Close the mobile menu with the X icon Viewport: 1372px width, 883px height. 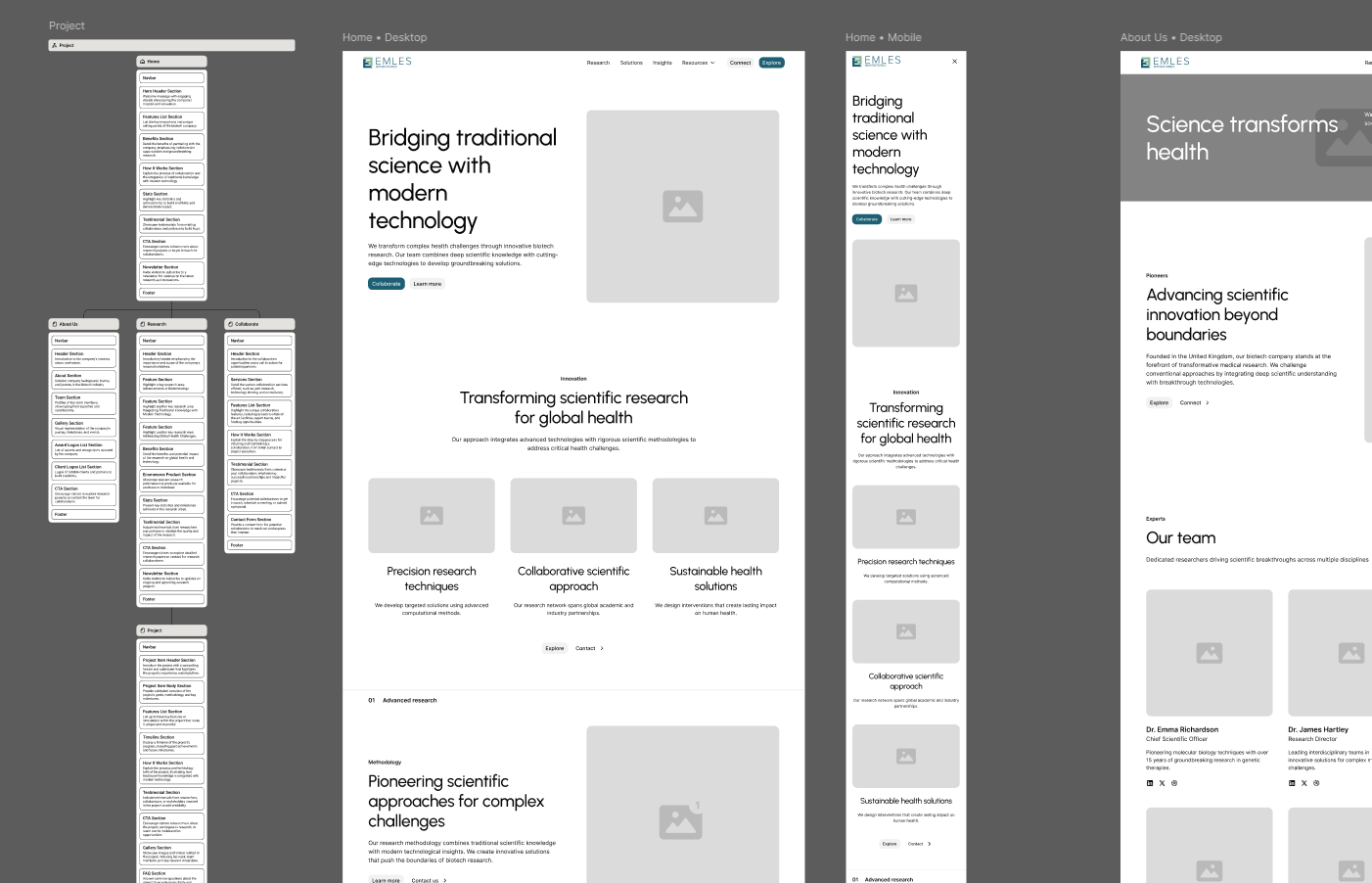click(x=955, y=62)
